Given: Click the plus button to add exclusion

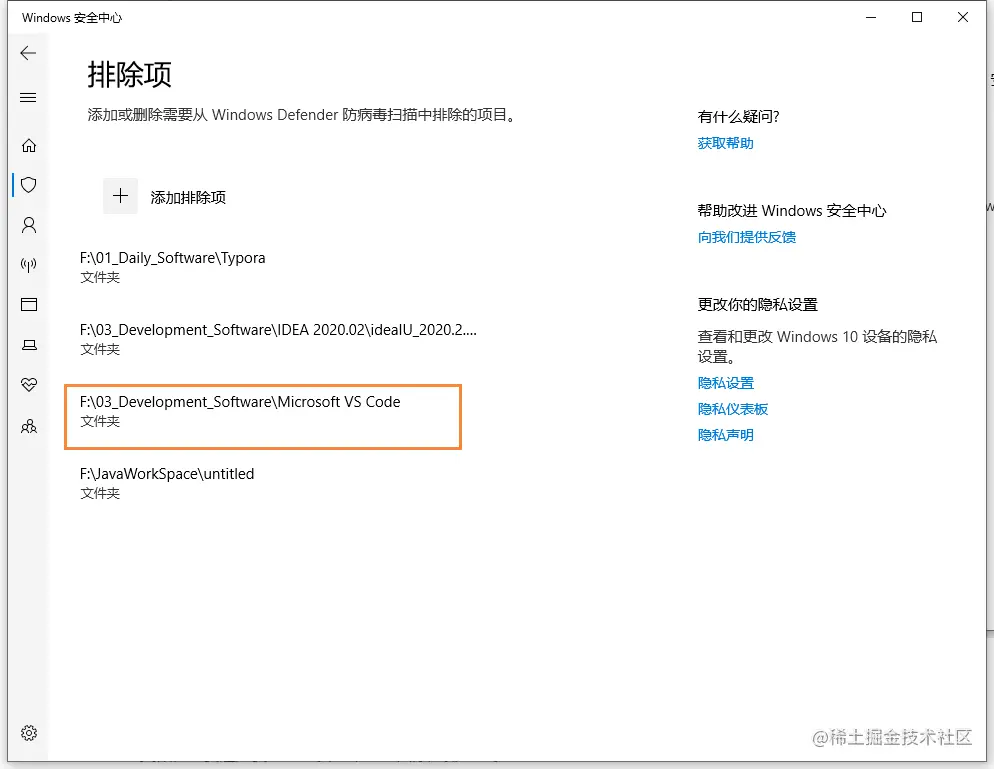Looking at the screenshot, I should coord(120,196).
